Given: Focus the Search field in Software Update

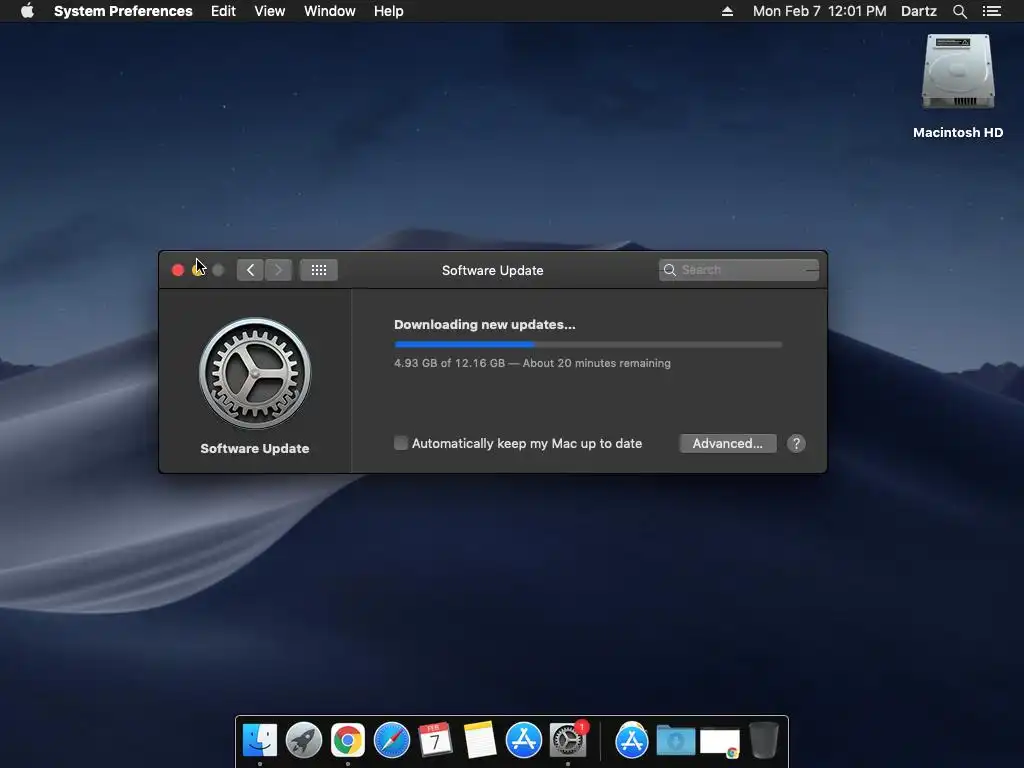Looking at the screenshot, I should click(x=739, y=270).
